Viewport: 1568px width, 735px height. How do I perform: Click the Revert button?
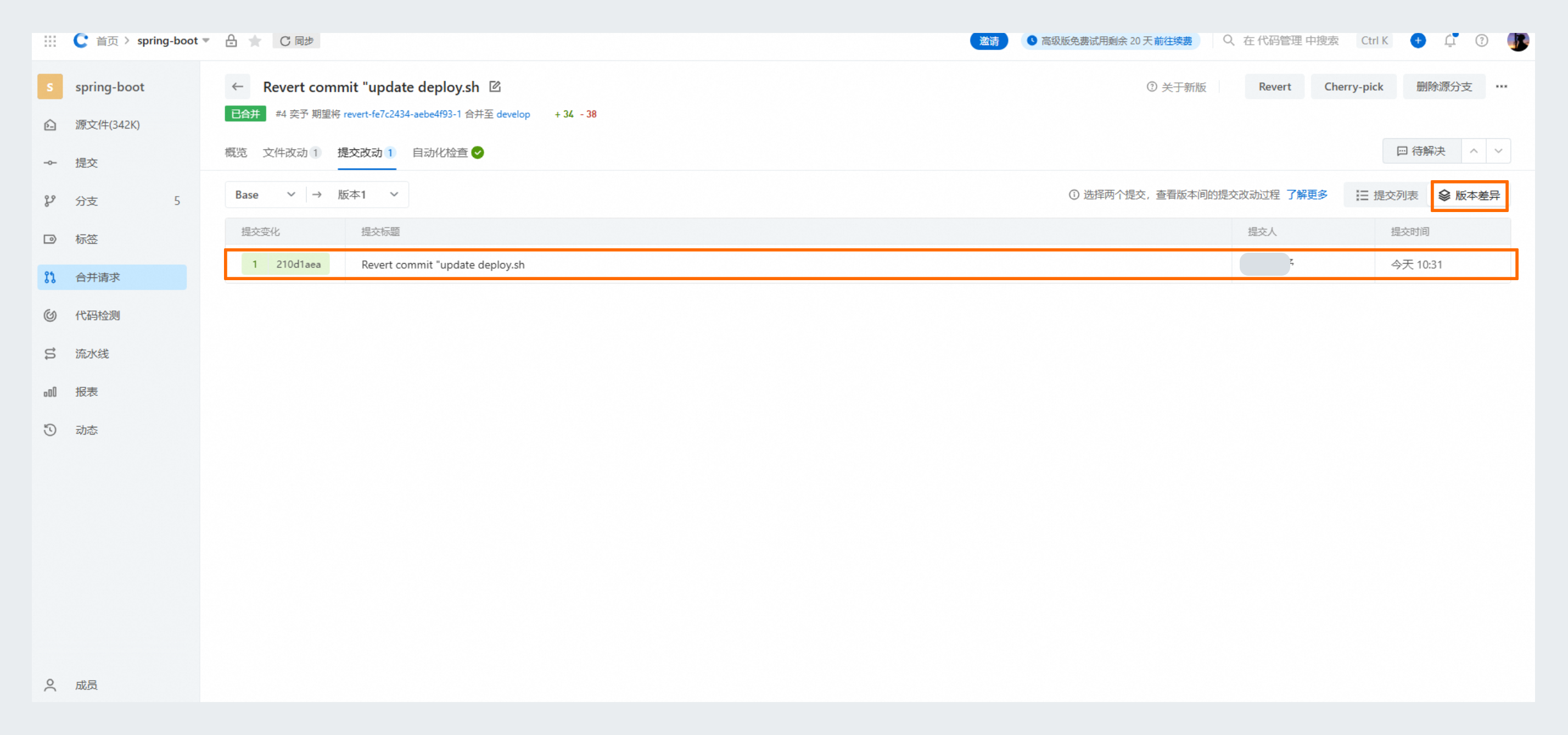click(1274, 86)
